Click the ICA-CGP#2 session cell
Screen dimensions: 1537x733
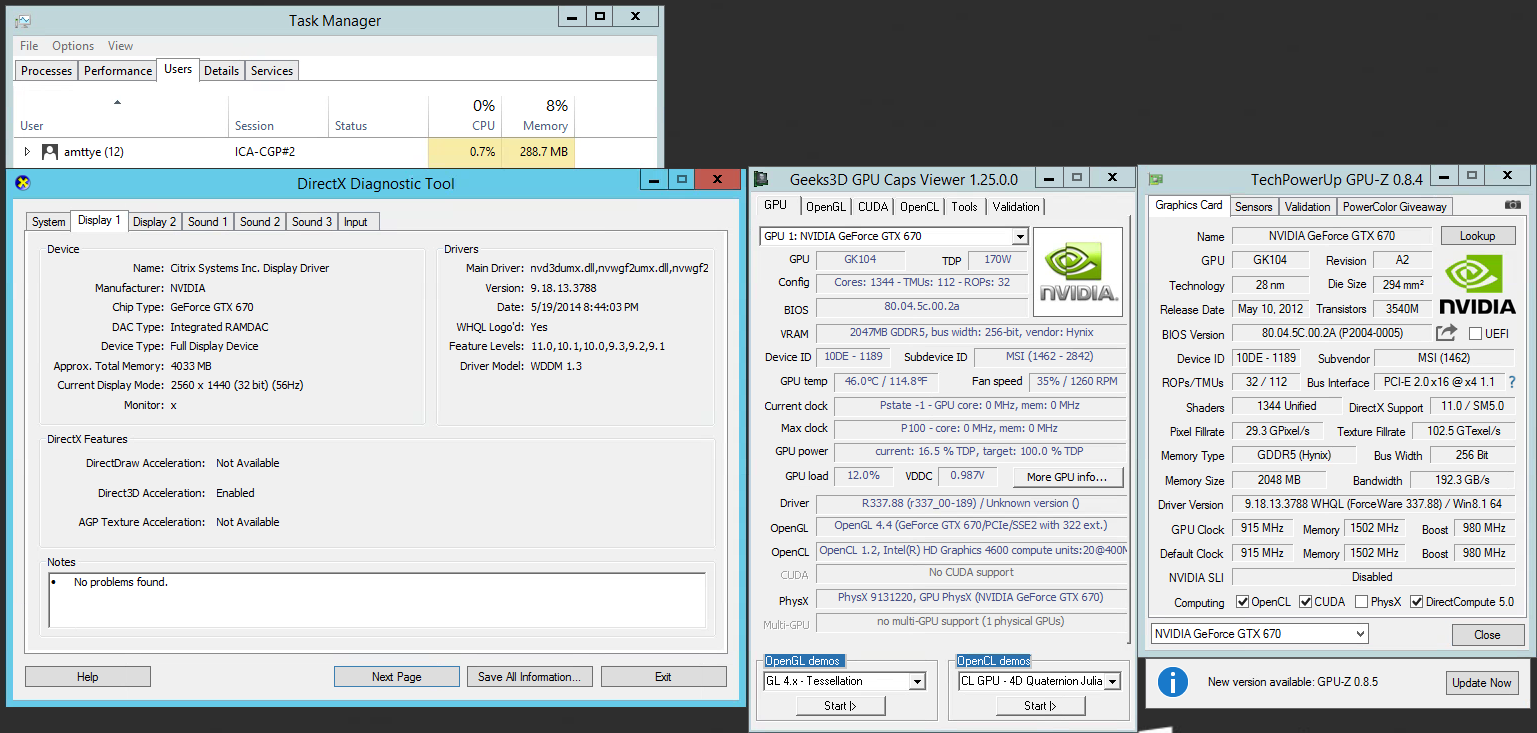point(265,152)
